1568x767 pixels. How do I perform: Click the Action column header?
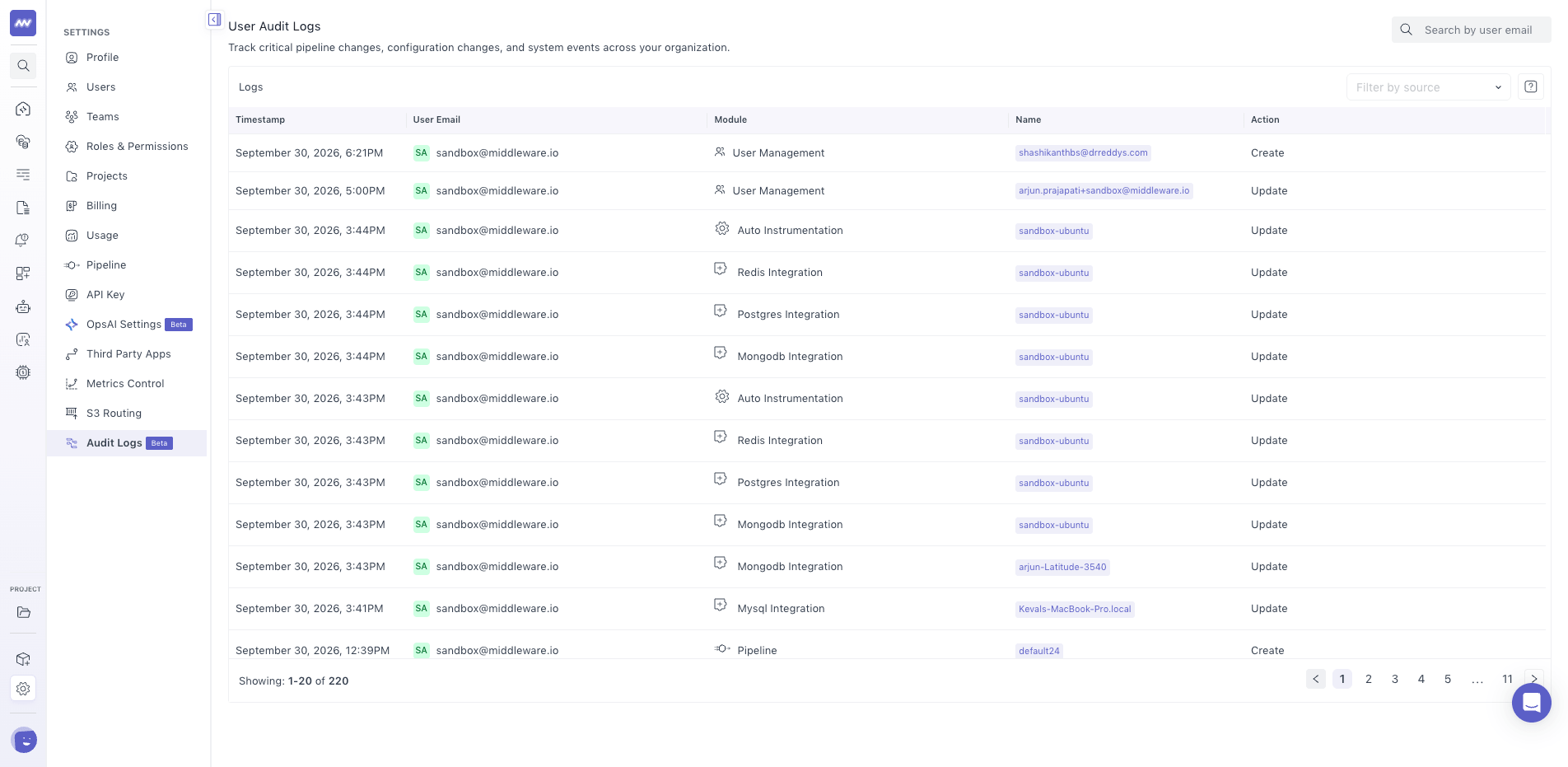[x=1265, y=119]
